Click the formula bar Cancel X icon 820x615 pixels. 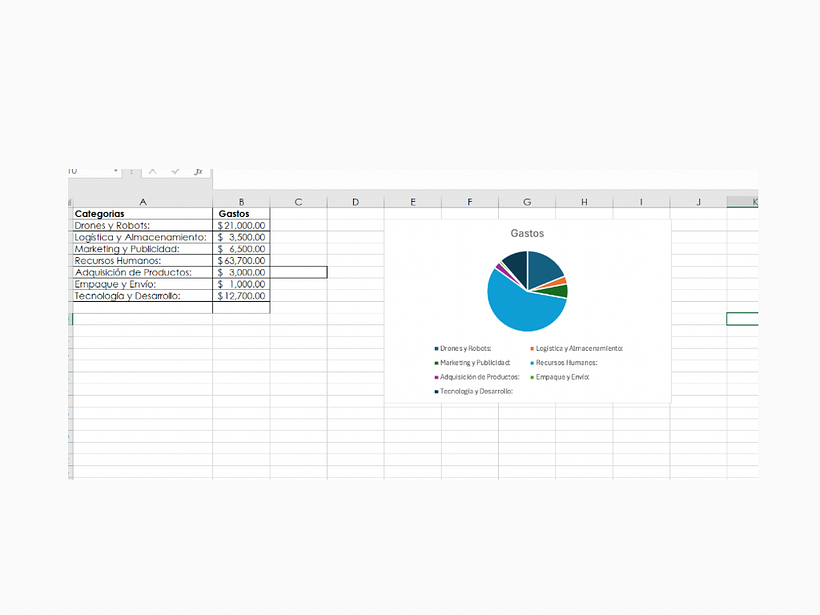[x=153, y=171]
